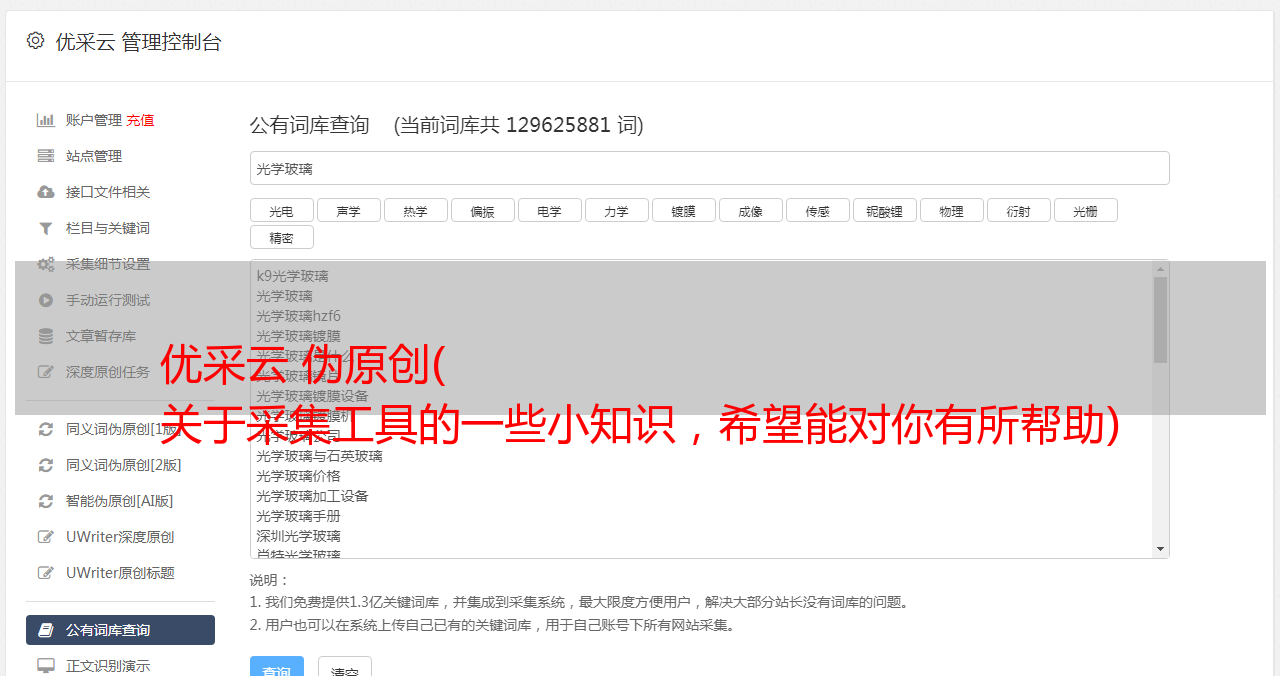The image size is (1280, 676).
Task: Select k9光学玻璃 in the results list
Action: coord(292,276)
